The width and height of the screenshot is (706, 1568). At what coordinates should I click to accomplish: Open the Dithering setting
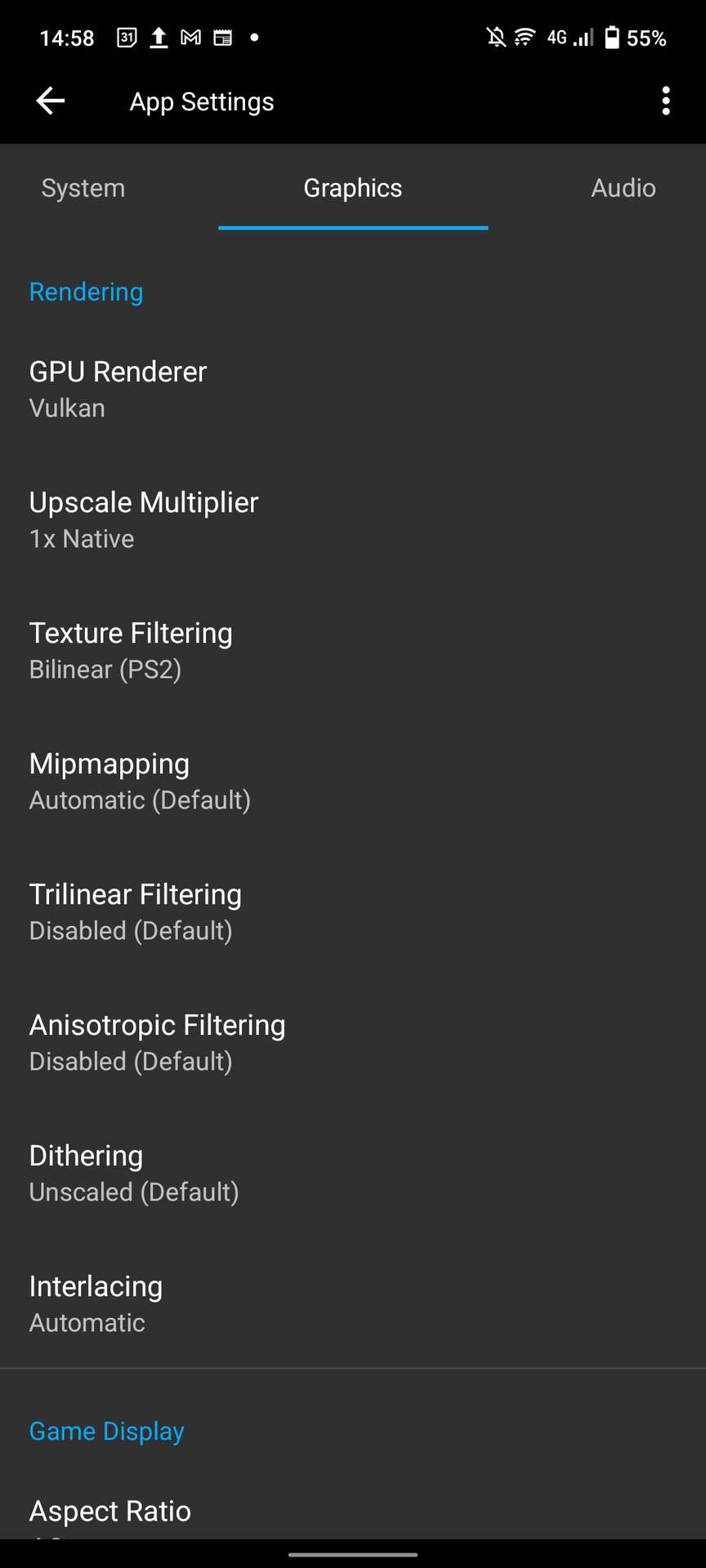pos(353,1173)
